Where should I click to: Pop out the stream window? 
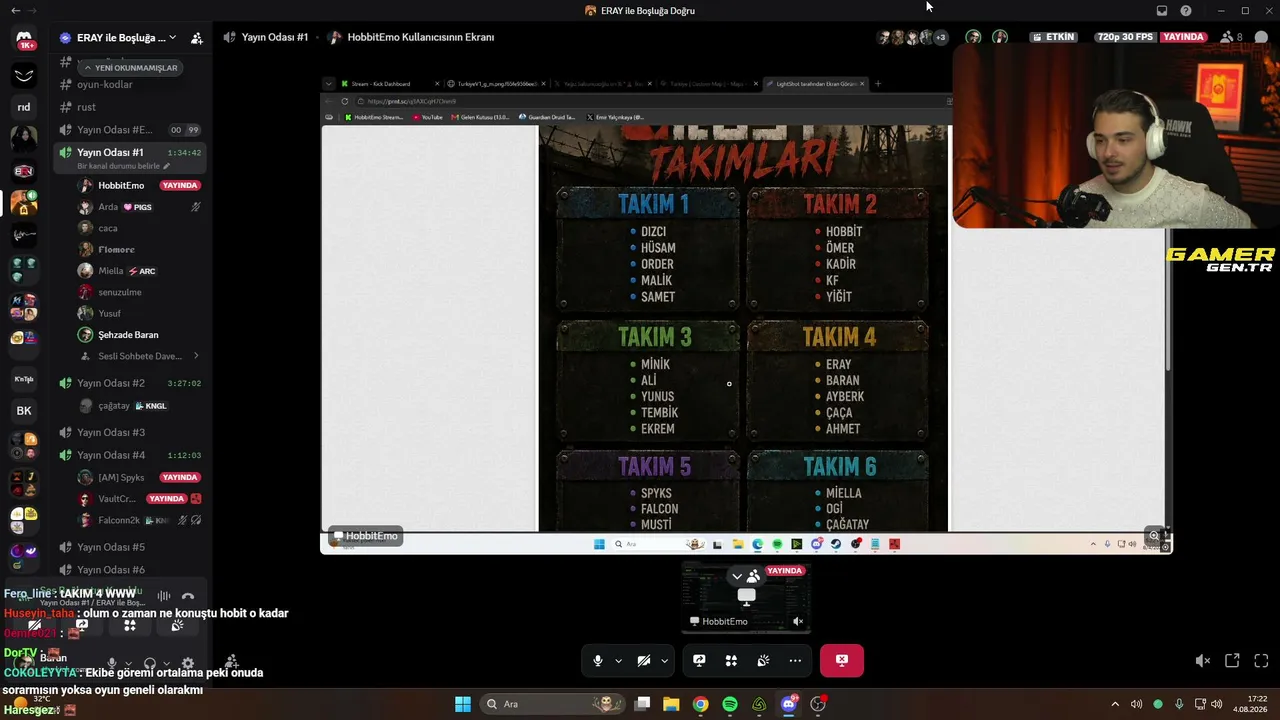click(x=1232, y=661)
